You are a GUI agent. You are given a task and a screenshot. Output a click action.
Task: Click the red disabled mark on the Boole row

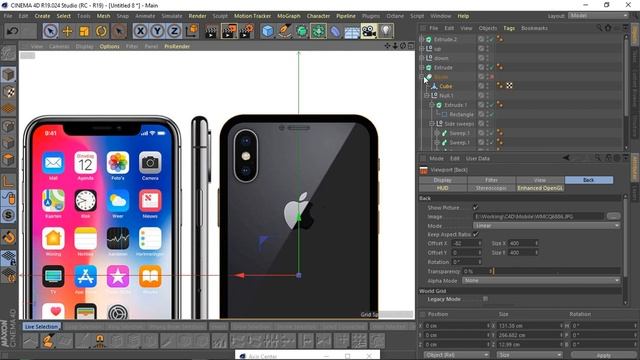pyautogui.click(x=491, y=77)
